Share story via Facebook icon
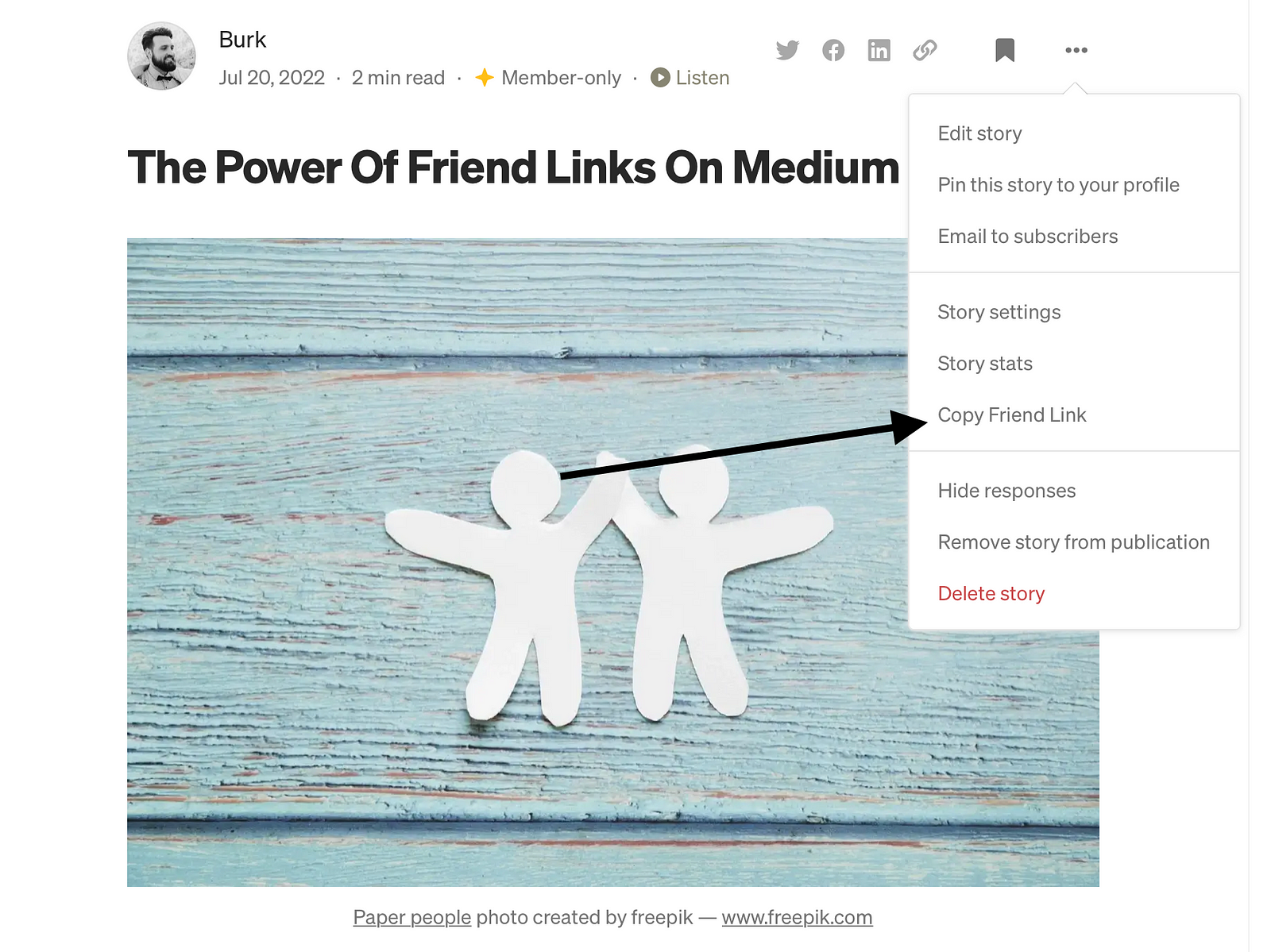 pos(833,50)
